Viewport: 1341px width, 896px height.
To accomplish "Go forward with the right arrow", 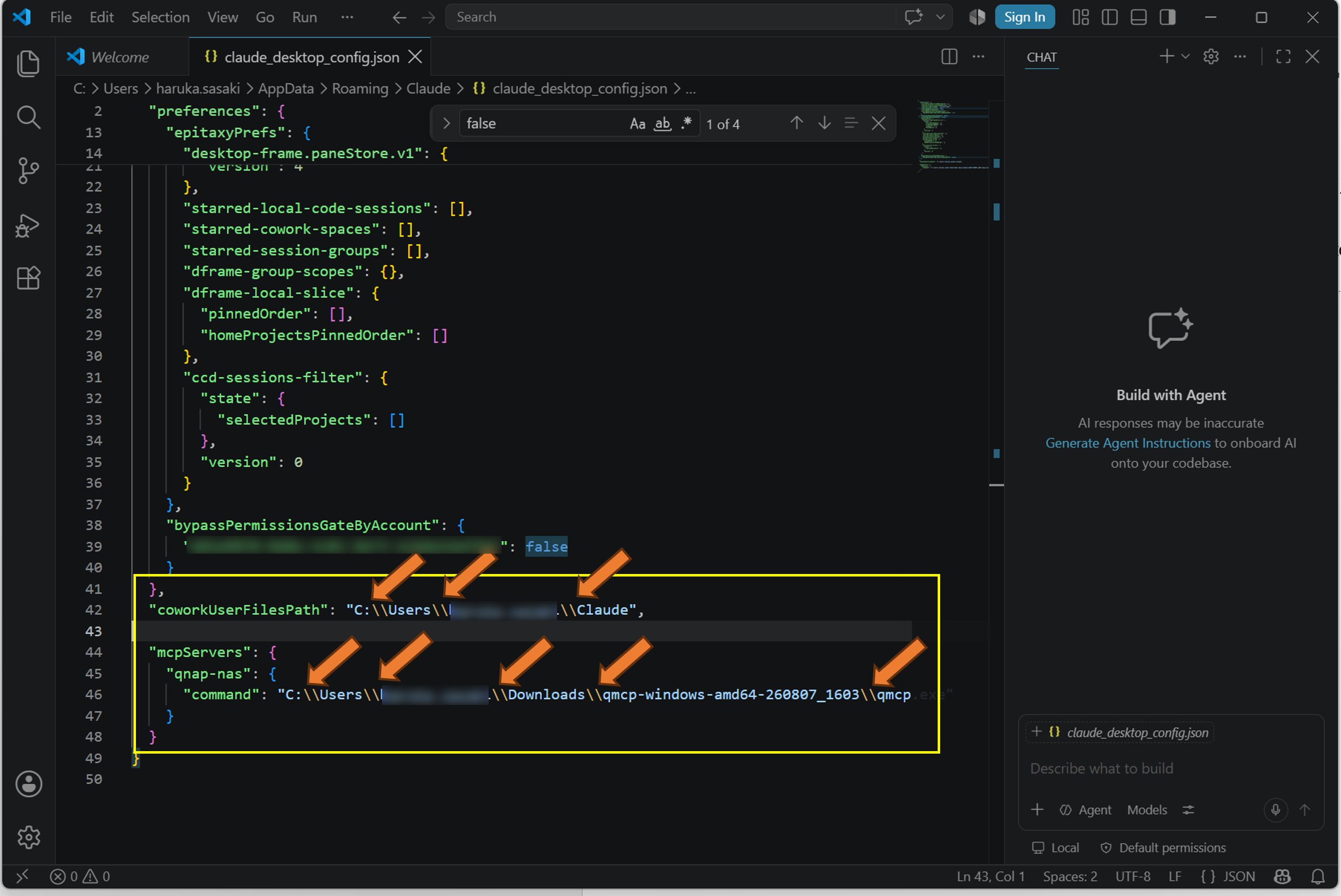I will pyautogui.click(x=428, y=17).
